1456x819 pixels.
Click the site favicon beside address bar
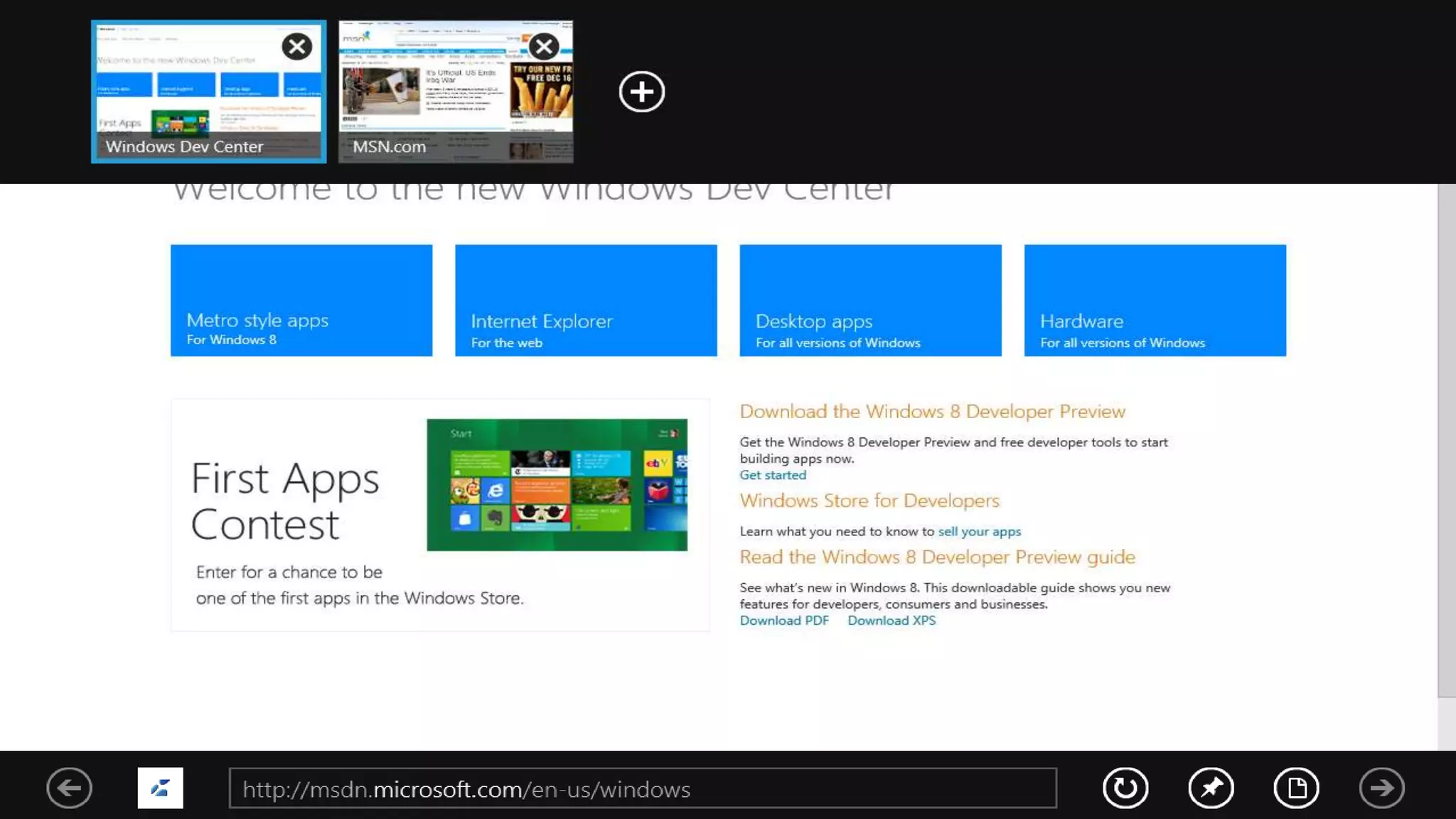click(160, 788)
